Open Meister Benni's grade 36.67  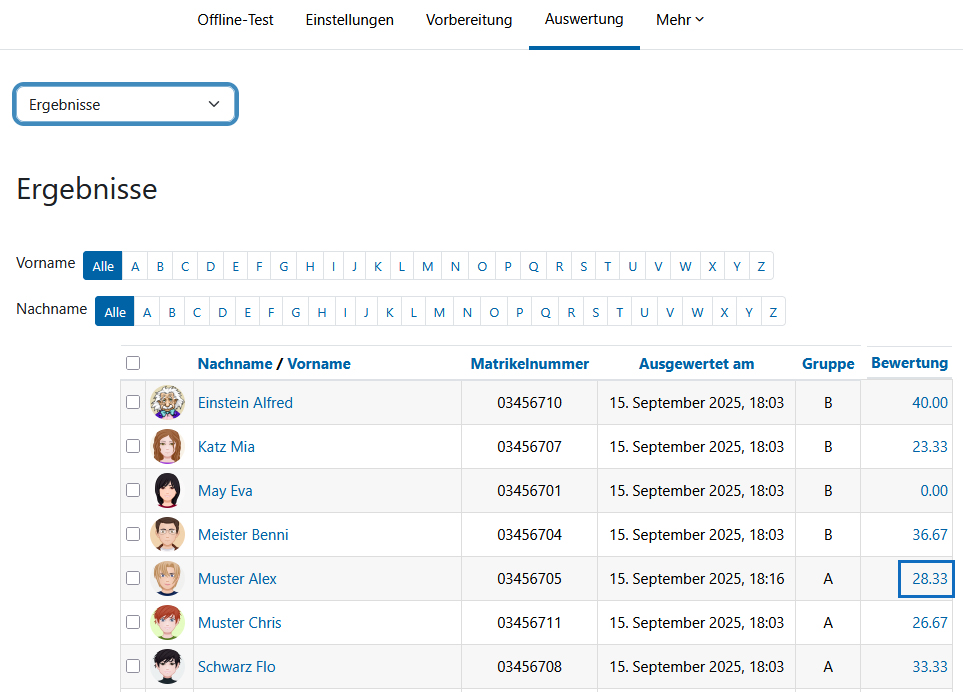tap(930, 535)
